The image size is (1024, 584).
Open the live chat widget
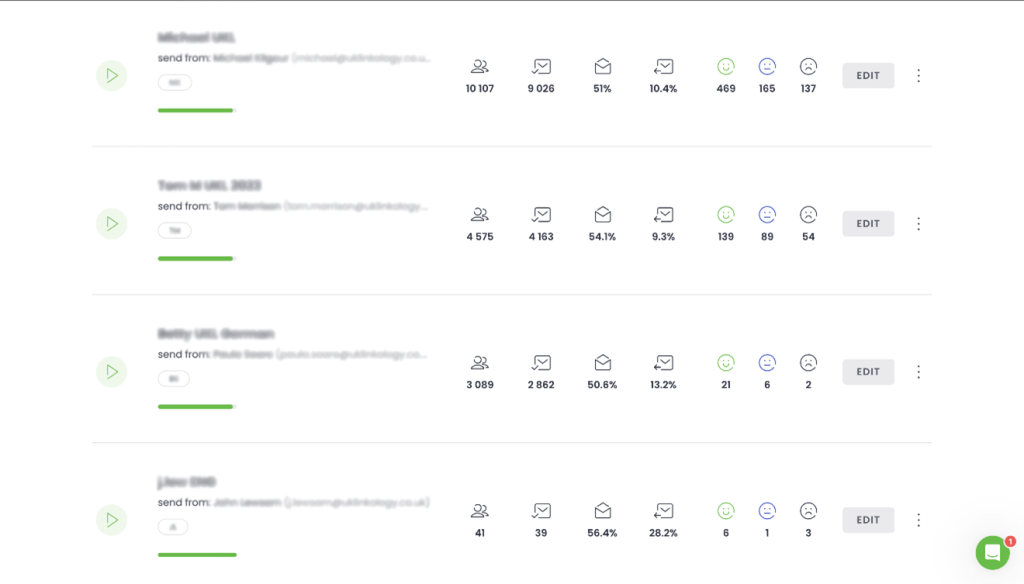coord(993,553)
